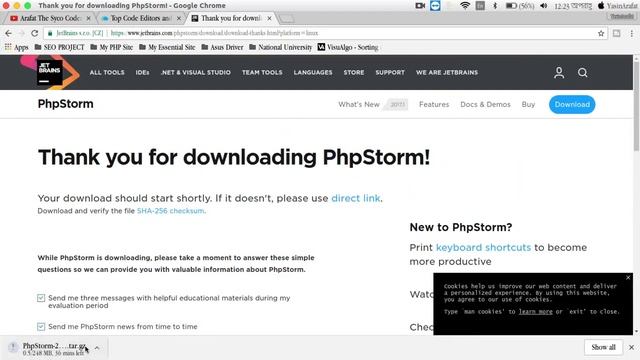Open the .NET & VISUAL STUDIO menu
The image size is (640, 360).
click(x=196, y=72)
